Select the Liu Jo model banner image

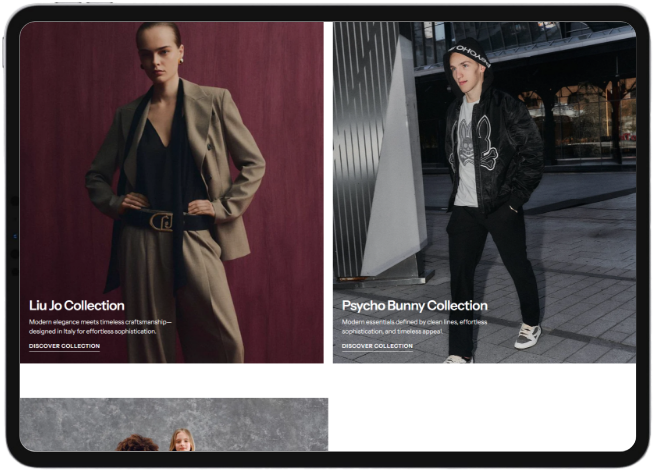pos(171,150)
